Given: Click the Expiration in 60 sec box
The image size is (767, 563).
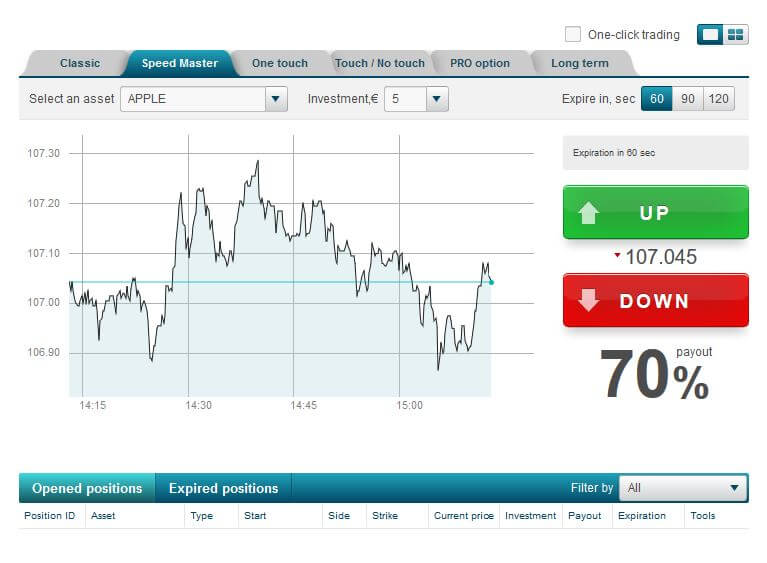Looking at the screenshot, I should coord(655,153).
